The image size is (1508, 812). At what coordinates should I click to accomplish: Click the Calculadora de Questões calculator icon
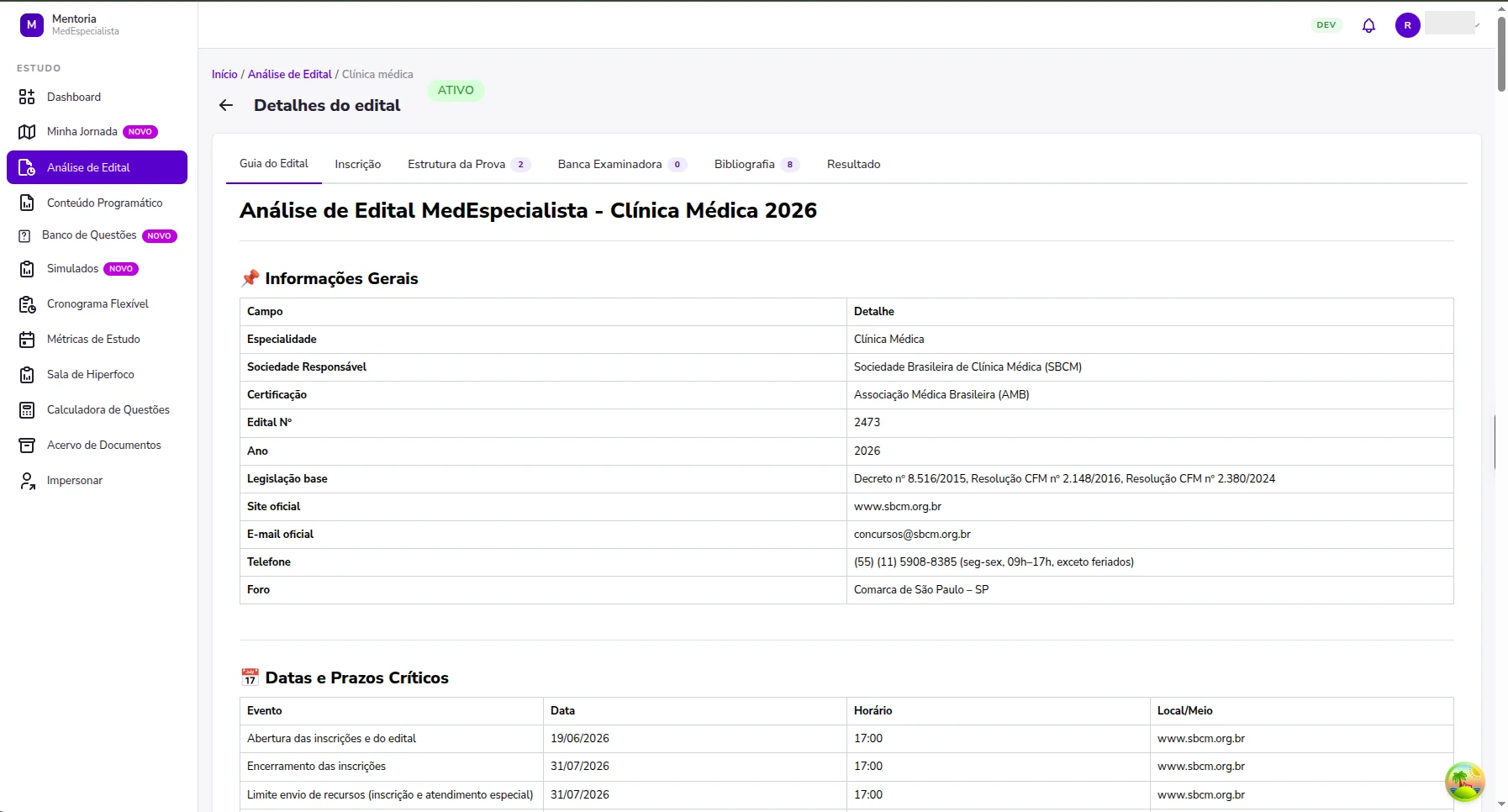click(27, 410)
